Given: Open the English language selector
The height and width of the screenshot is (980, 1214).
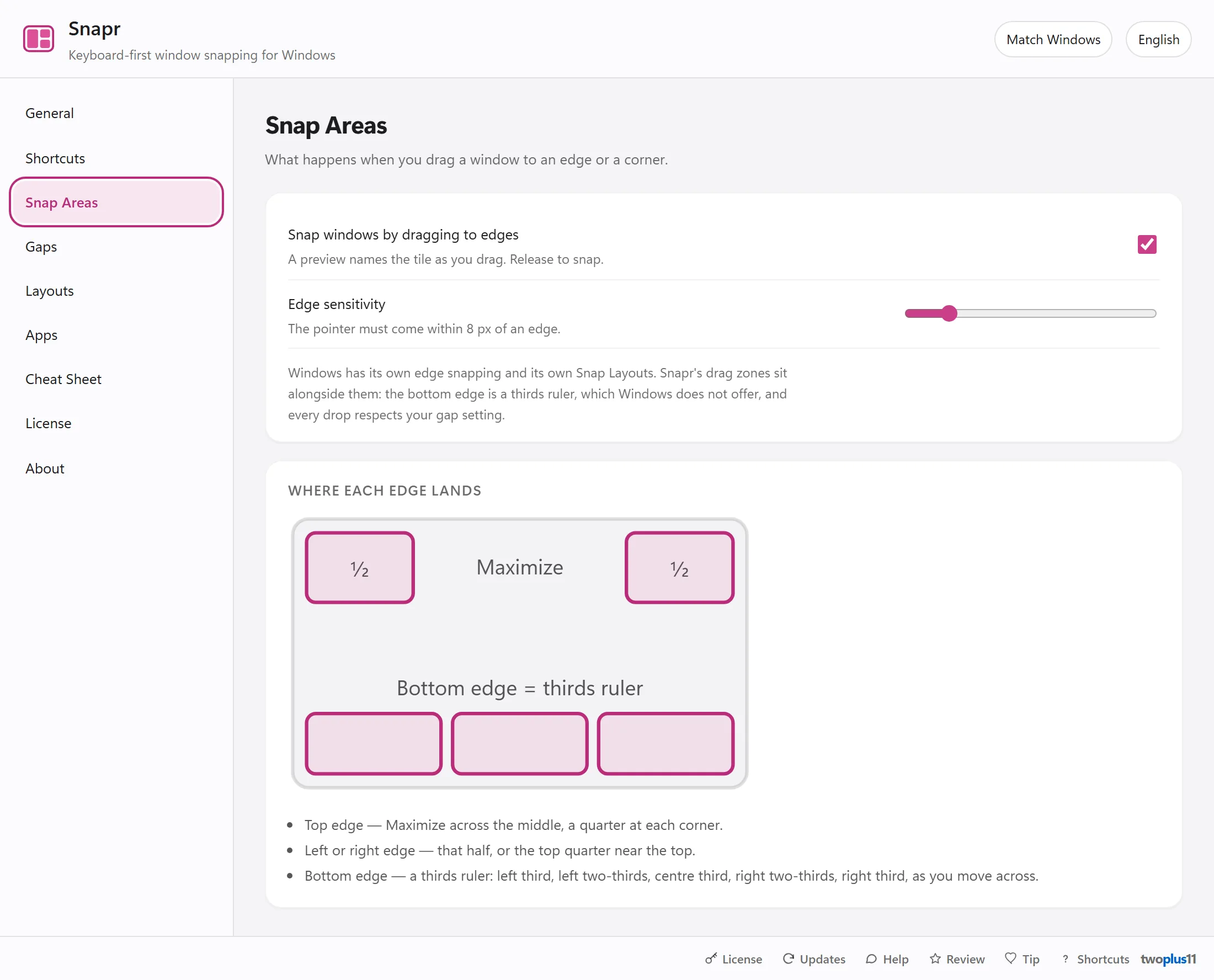Looking at the screenshot, I should click(1158, 40).
